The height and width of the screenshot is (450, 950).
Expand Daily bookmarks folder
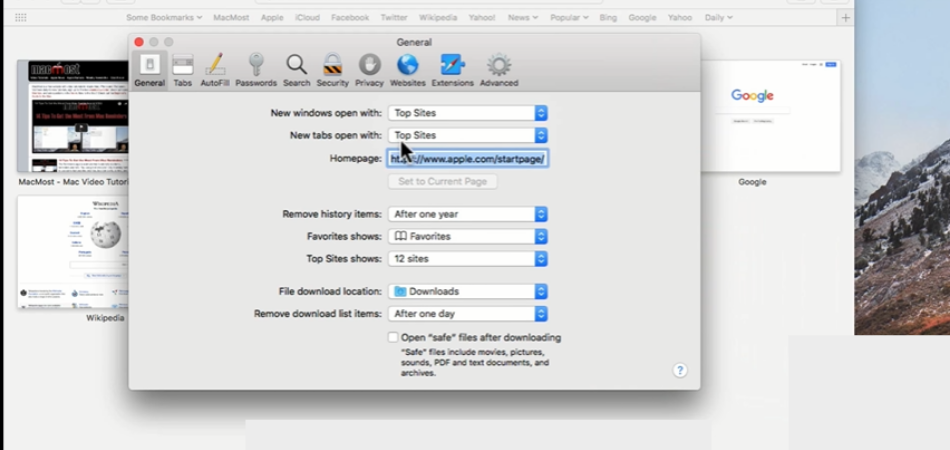(719, 18)
